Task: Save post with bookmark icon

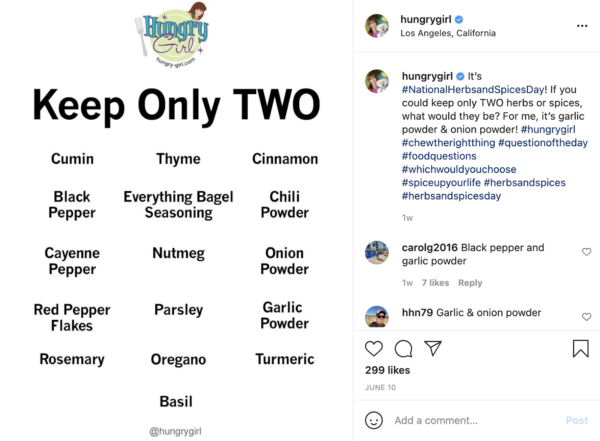Action: coord(580,348)
